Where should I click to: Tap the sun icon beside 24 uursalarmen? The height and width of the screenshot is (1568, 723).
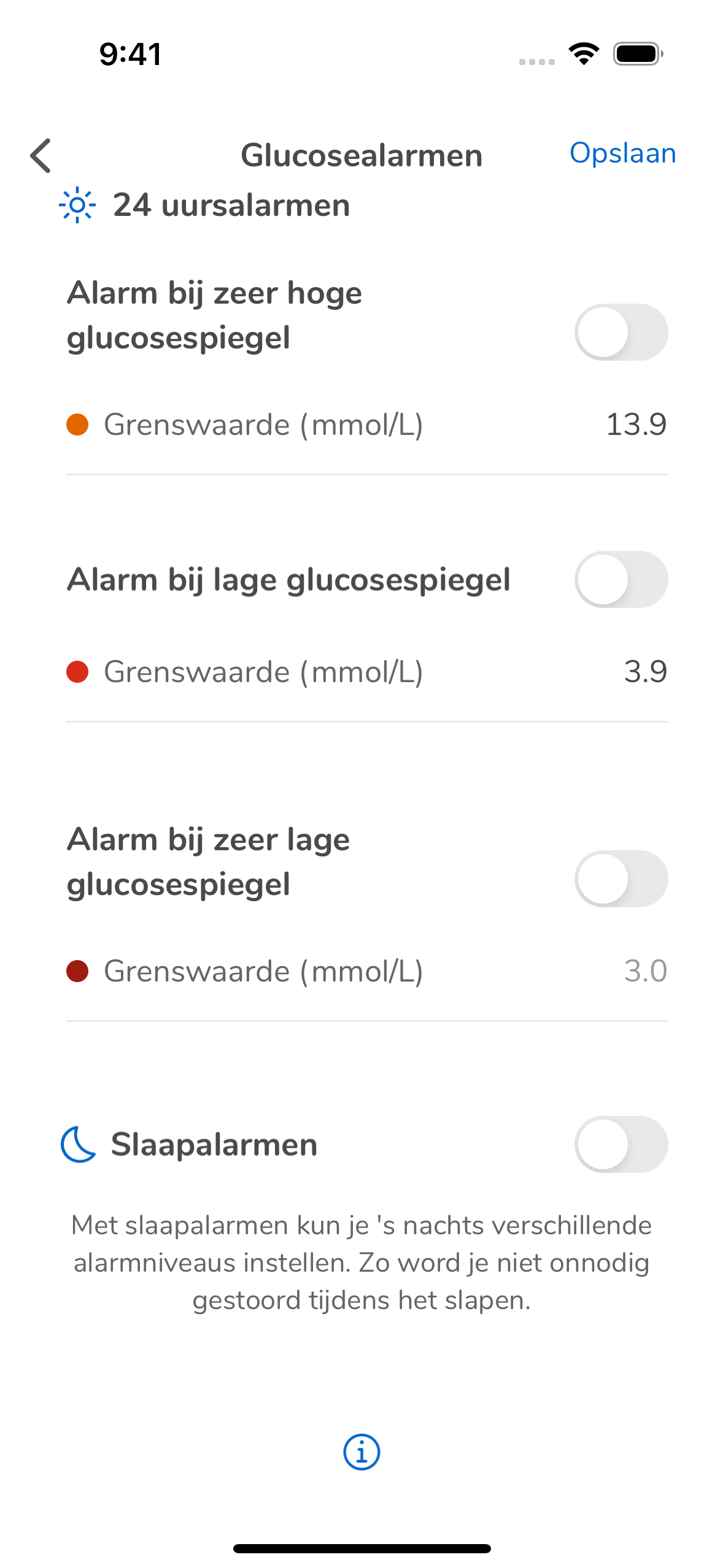tap(77, 205)
